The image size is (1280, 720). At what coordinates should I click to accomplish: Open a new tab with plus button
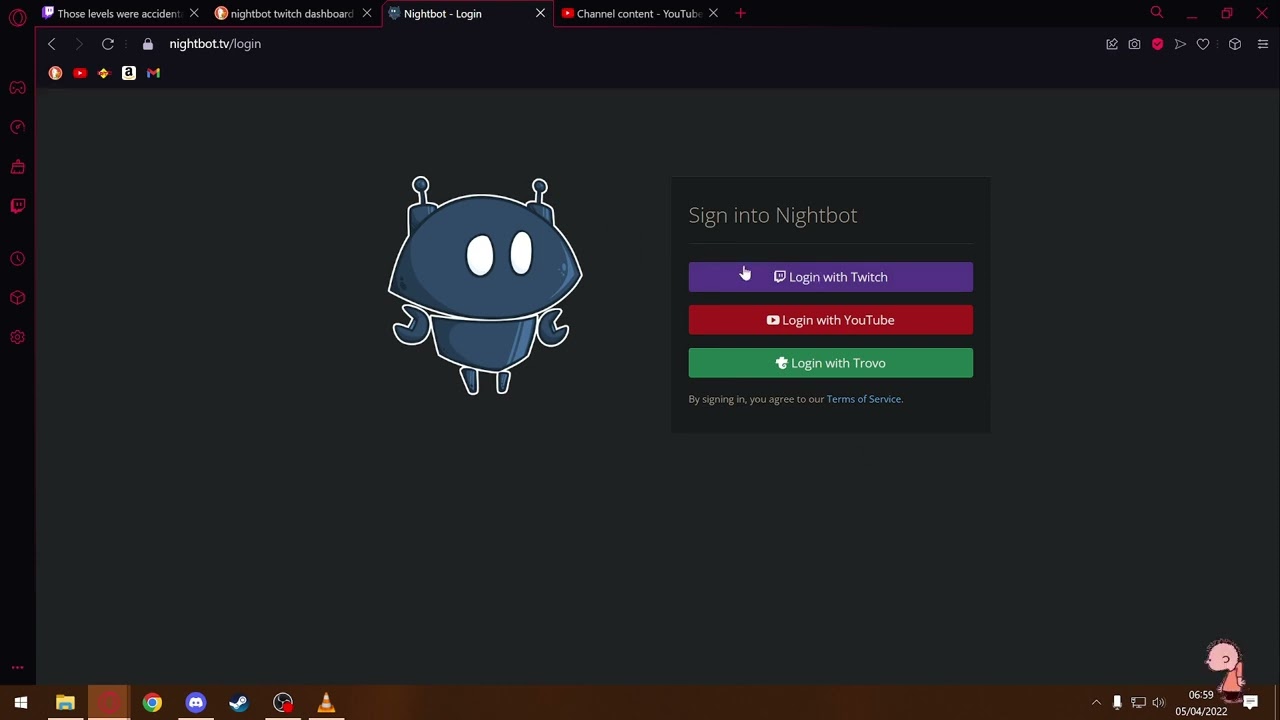pyautogui.click(x=740, y=13)
